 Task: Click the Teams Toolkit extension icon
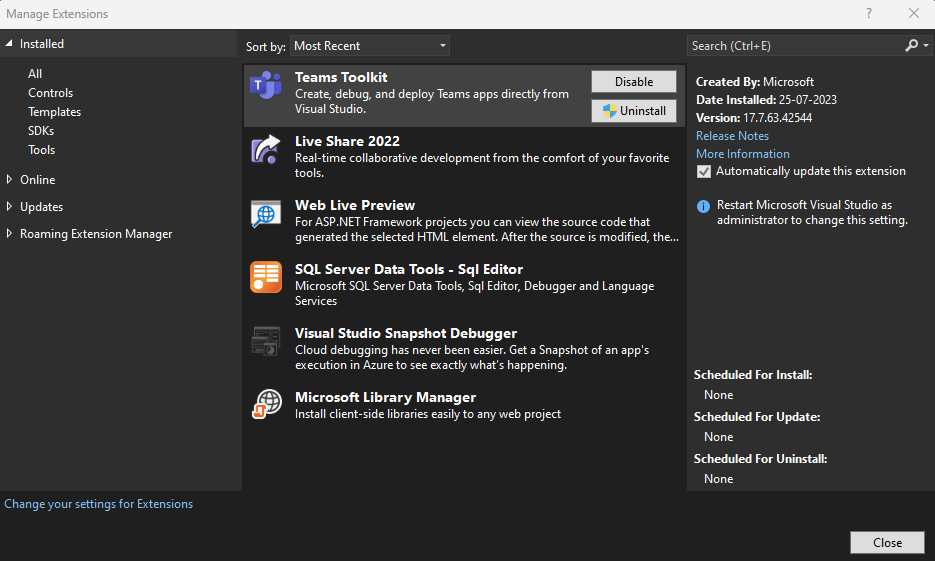pos(266,86)
